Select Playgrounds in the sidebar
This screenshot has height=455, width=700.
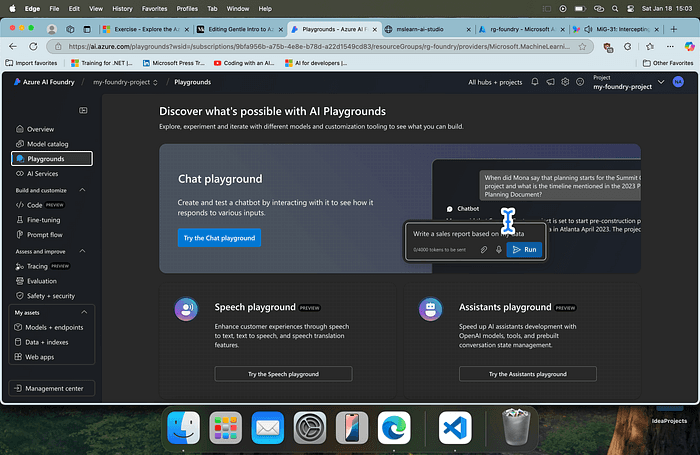coord(52,159)
